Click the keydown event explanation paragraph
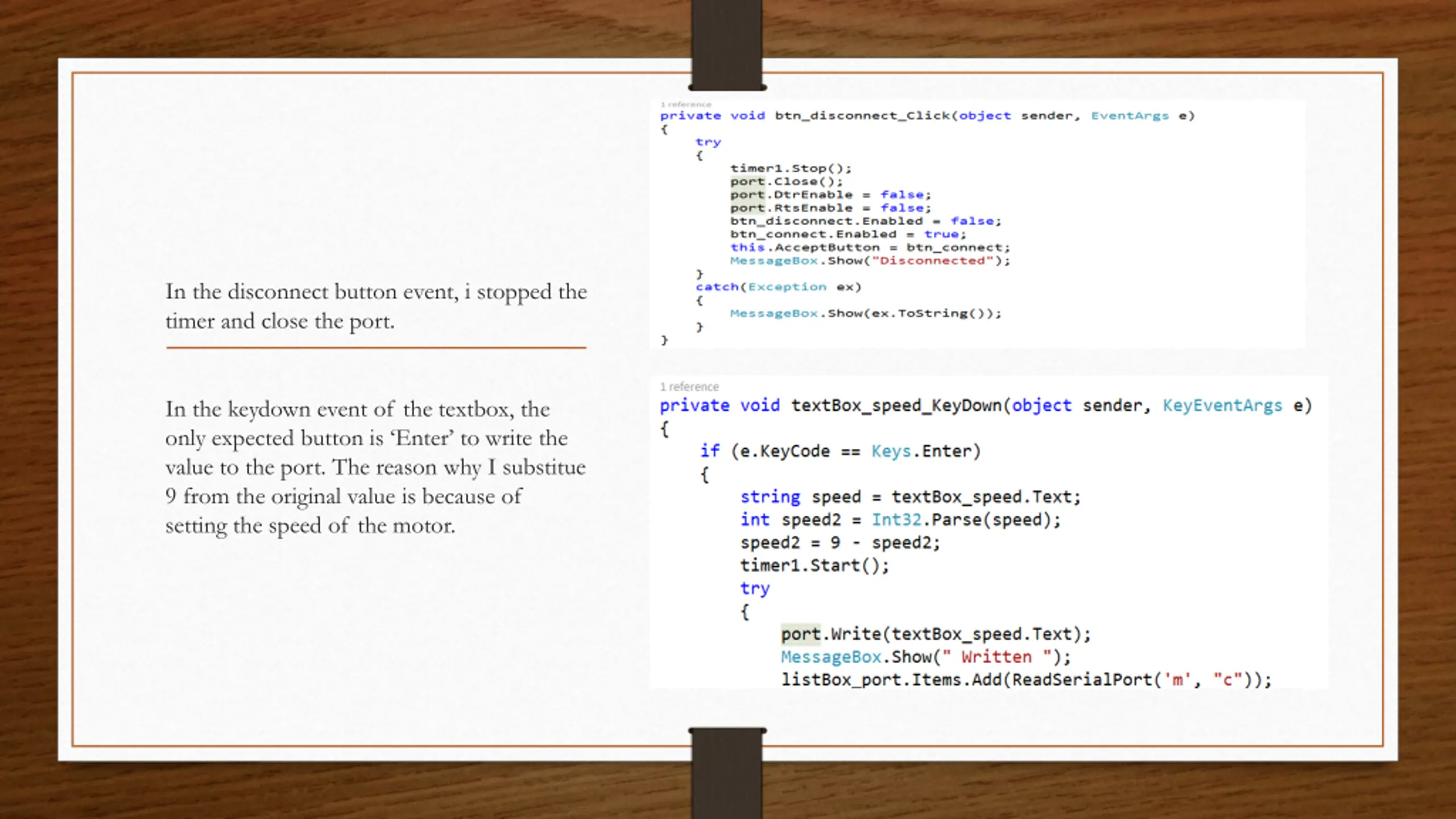1456x819 pixels. tap(375, 467)
